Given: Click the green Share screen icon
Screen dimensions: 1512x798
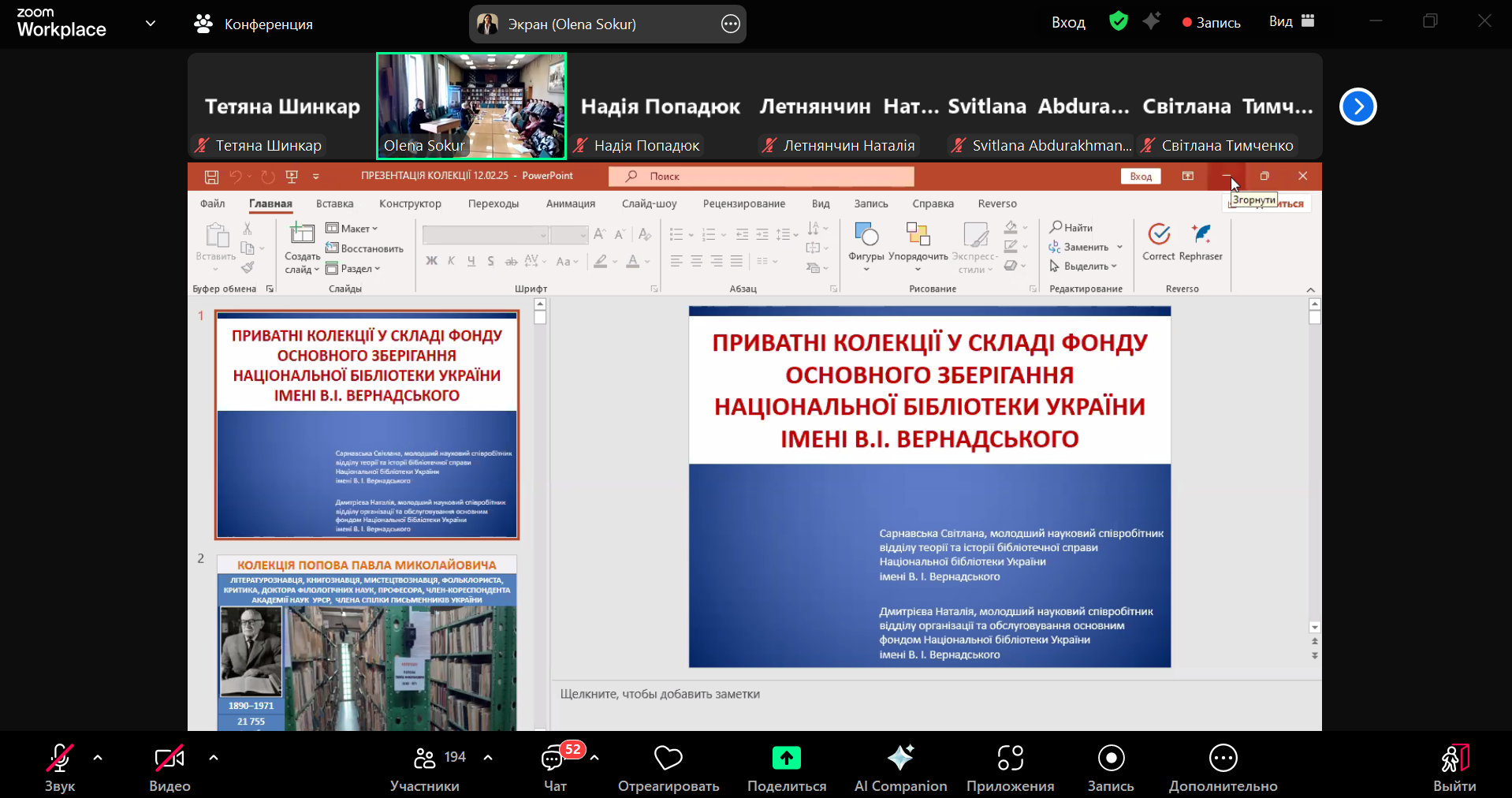Looking at the screenshot, I should click(x=786, y=758).
